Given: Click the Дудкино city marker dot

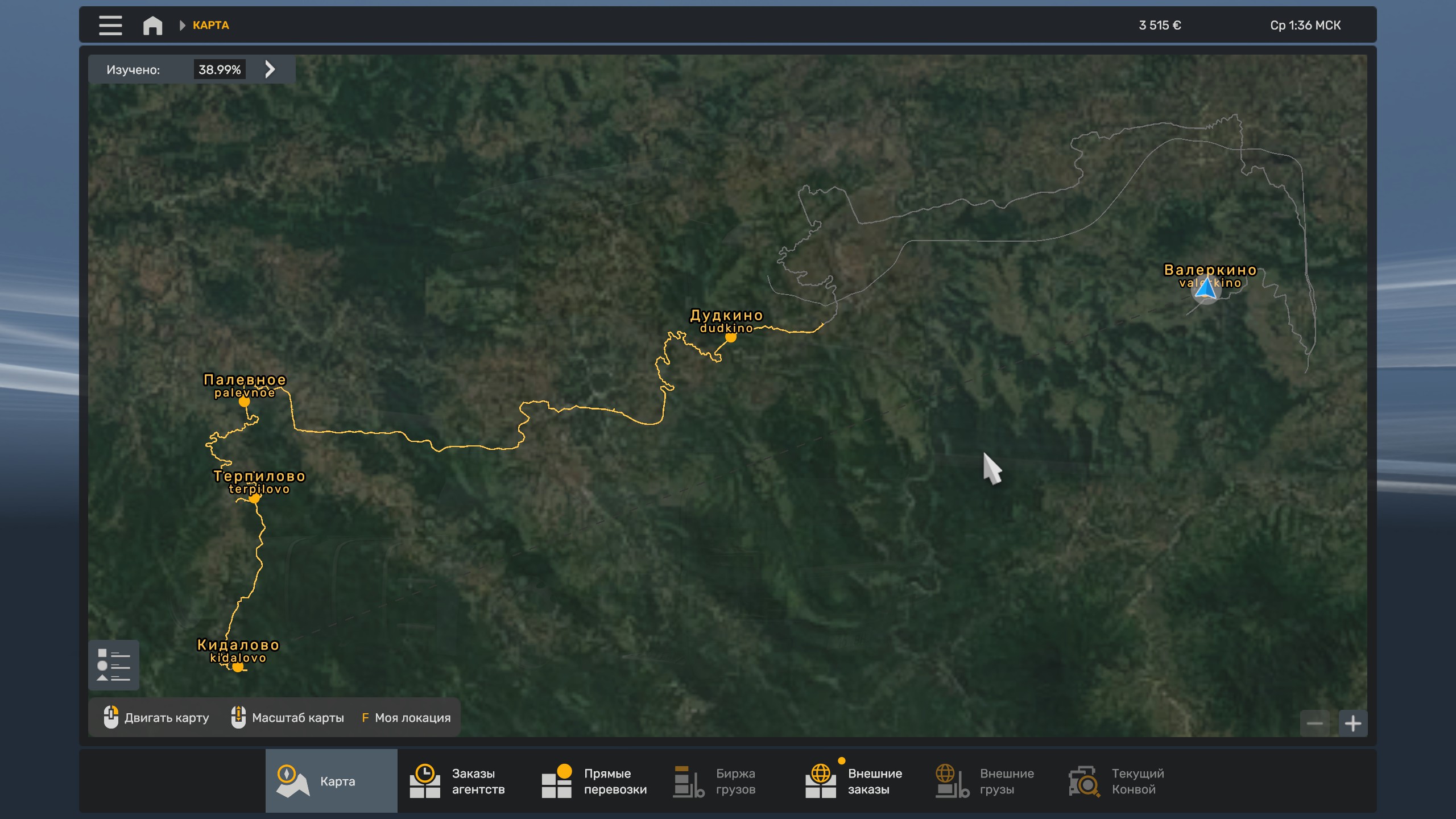Looking at the screenshot, I should [731, 337].
